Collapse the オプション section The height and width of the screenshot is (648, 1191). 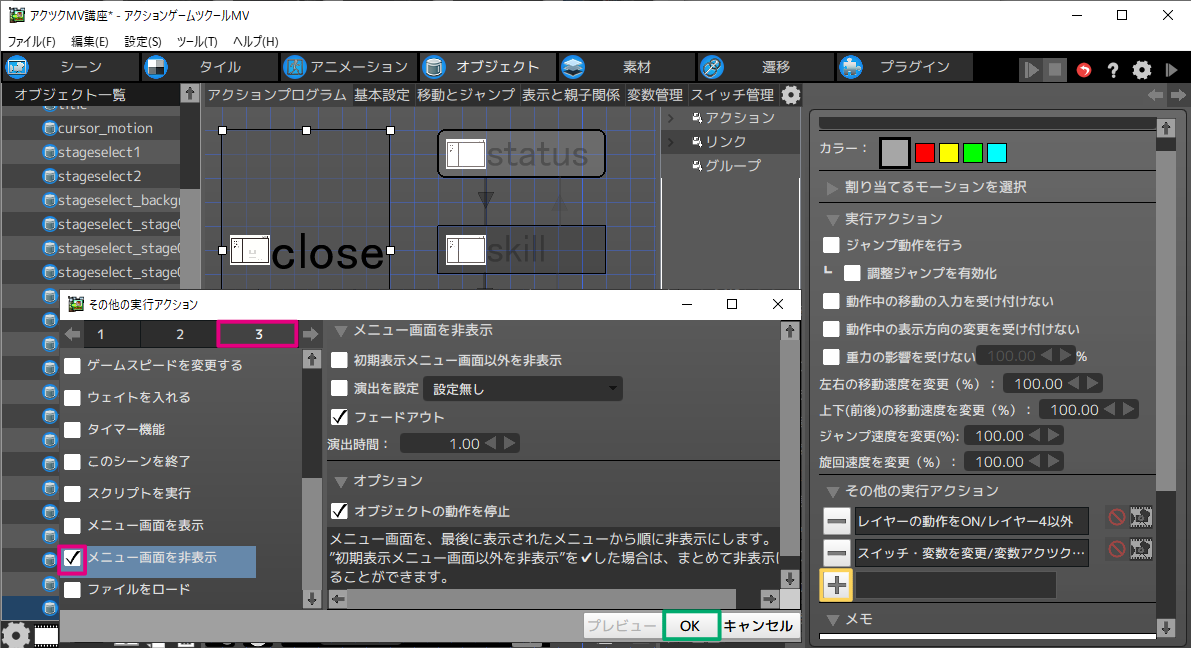pos(340,481)
